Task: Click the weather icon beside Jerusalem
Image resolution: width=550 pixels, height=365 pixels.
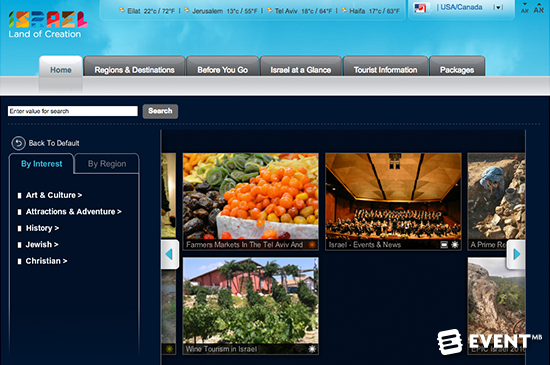Action: [x=187, y=10]
